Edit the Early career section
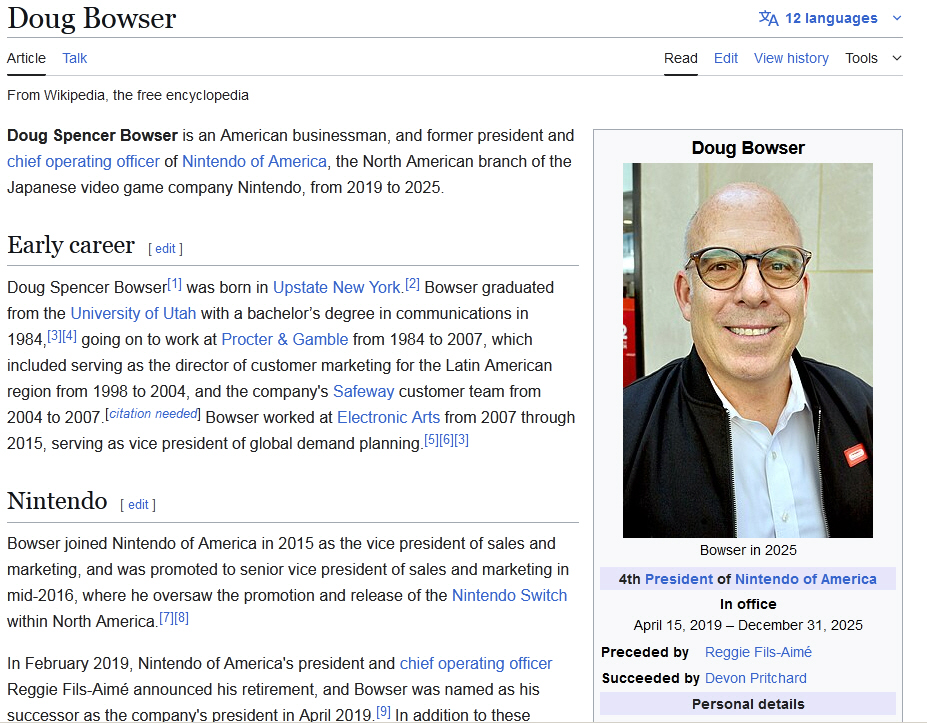 click(165, 249)
